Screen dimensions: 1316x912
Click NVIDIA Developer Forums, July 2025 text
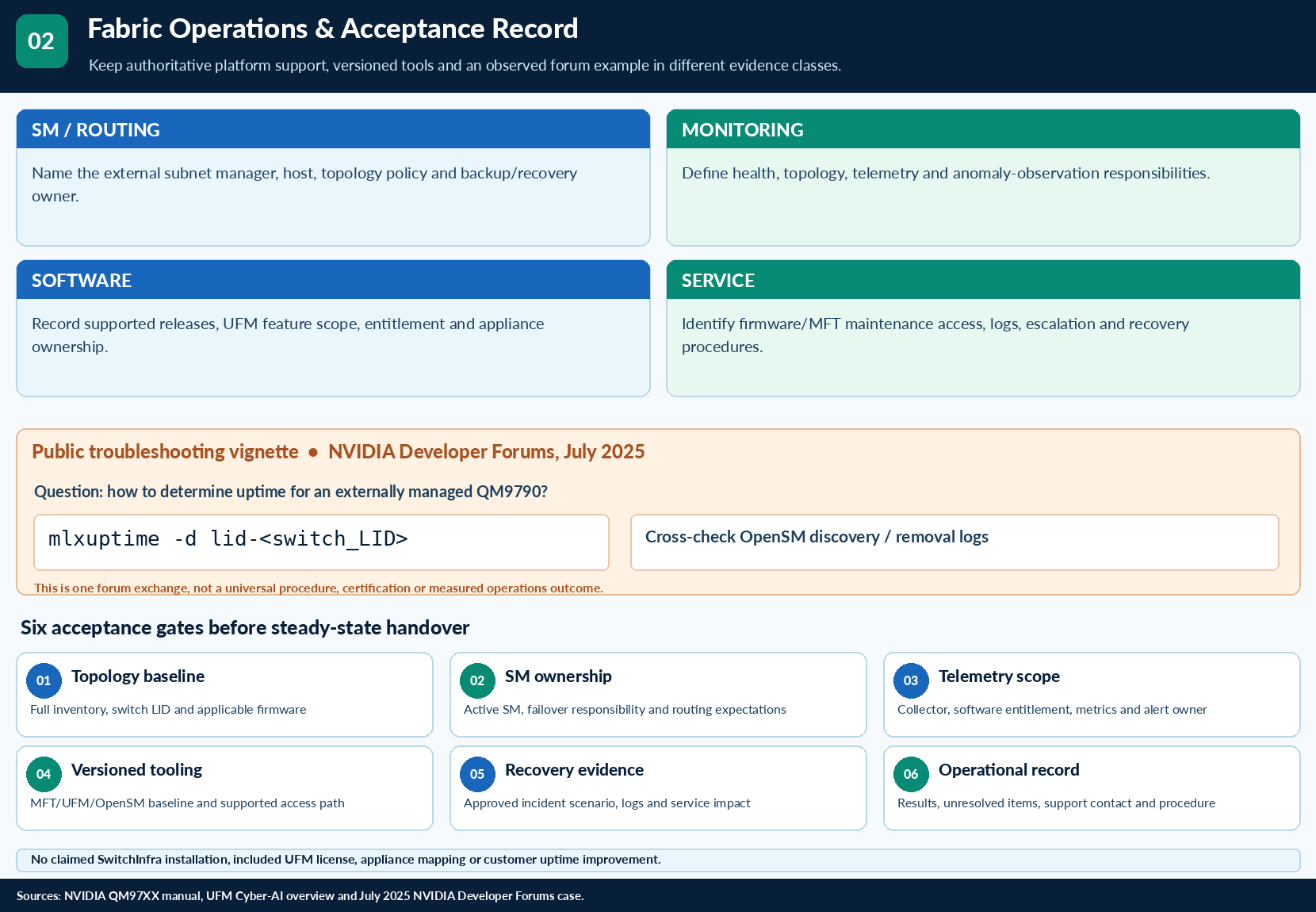487,452
